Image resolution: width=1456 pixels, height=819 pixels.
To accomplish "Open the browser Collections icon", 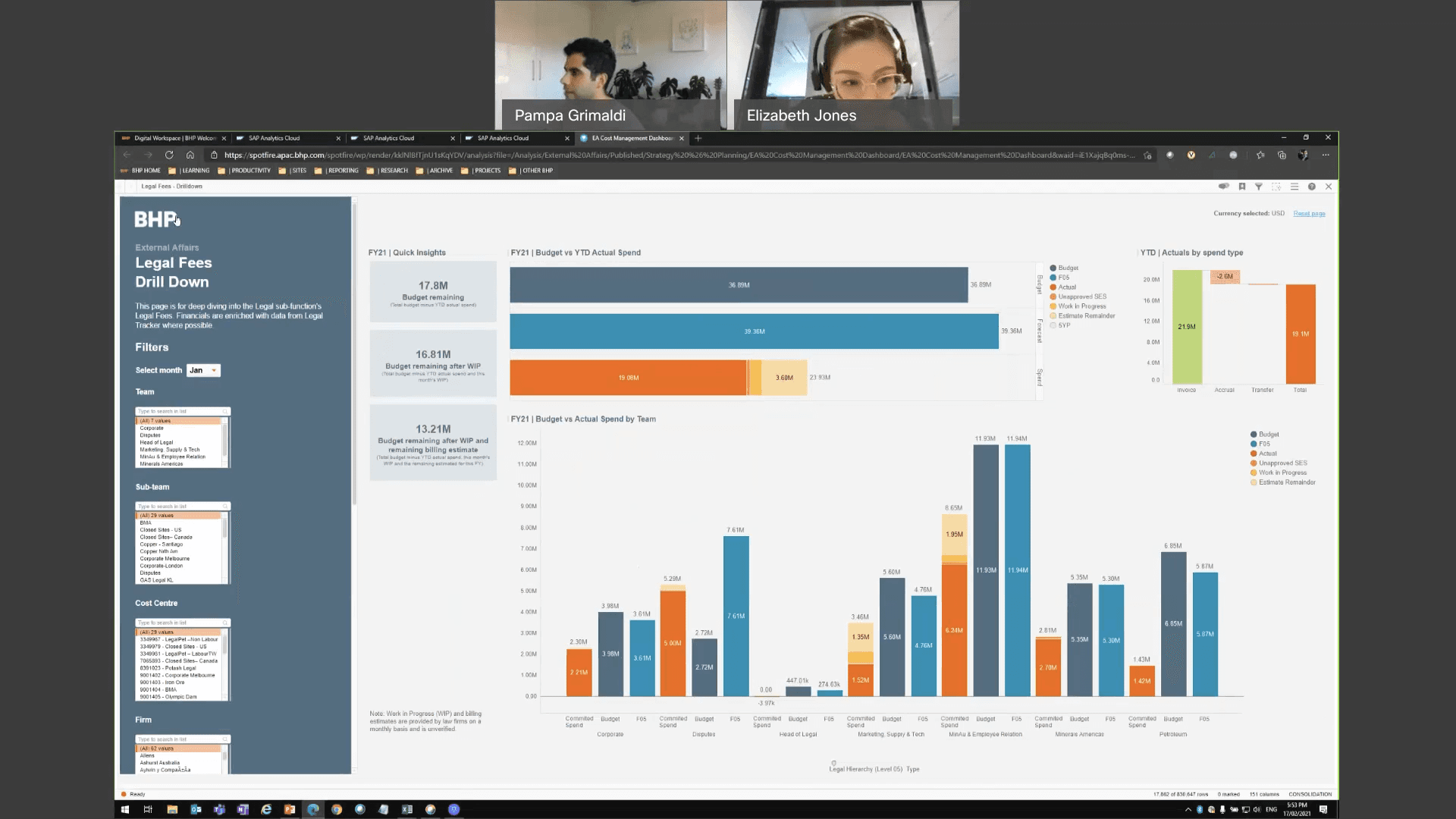I will click(1282, 155).
